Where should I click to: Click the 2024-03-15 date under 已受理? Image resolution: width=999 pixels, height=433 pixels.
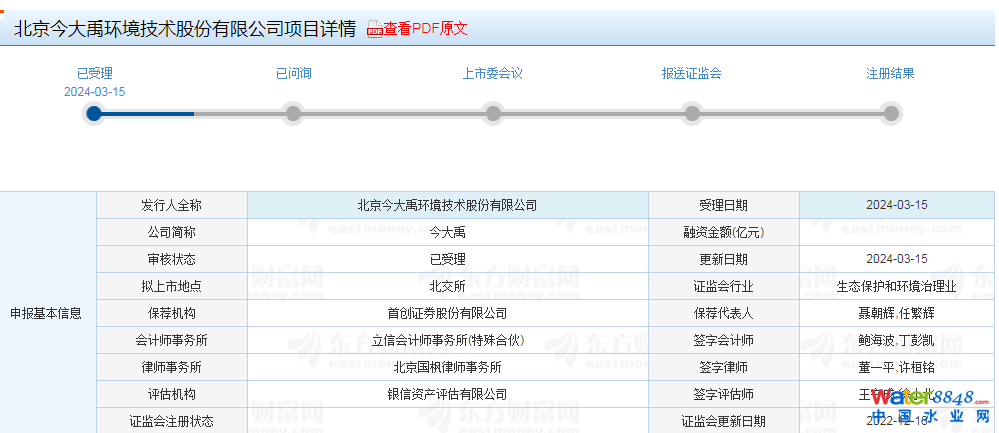point(94,92)
